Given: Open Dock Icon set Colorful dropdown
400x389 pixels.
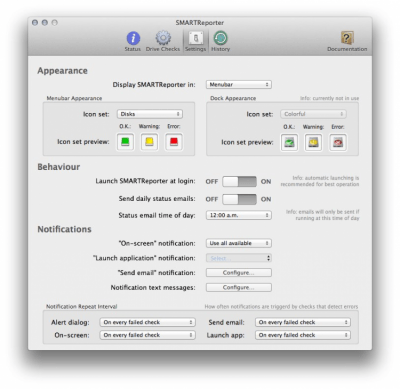Looking at the screenshot, I should 313,114.
